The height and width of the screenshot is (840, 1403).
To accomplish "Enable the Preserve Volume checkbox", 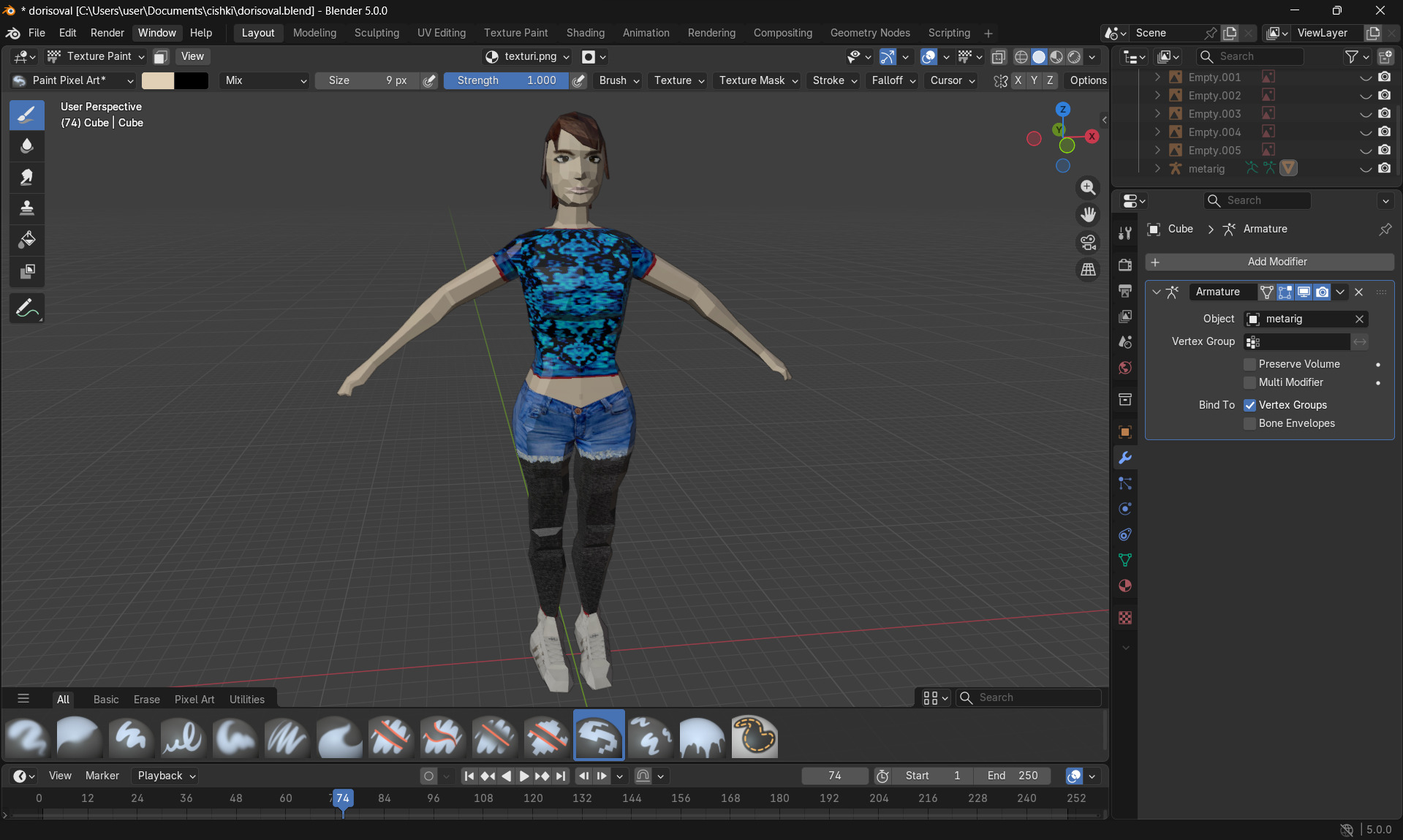I will coord(1249,364).
